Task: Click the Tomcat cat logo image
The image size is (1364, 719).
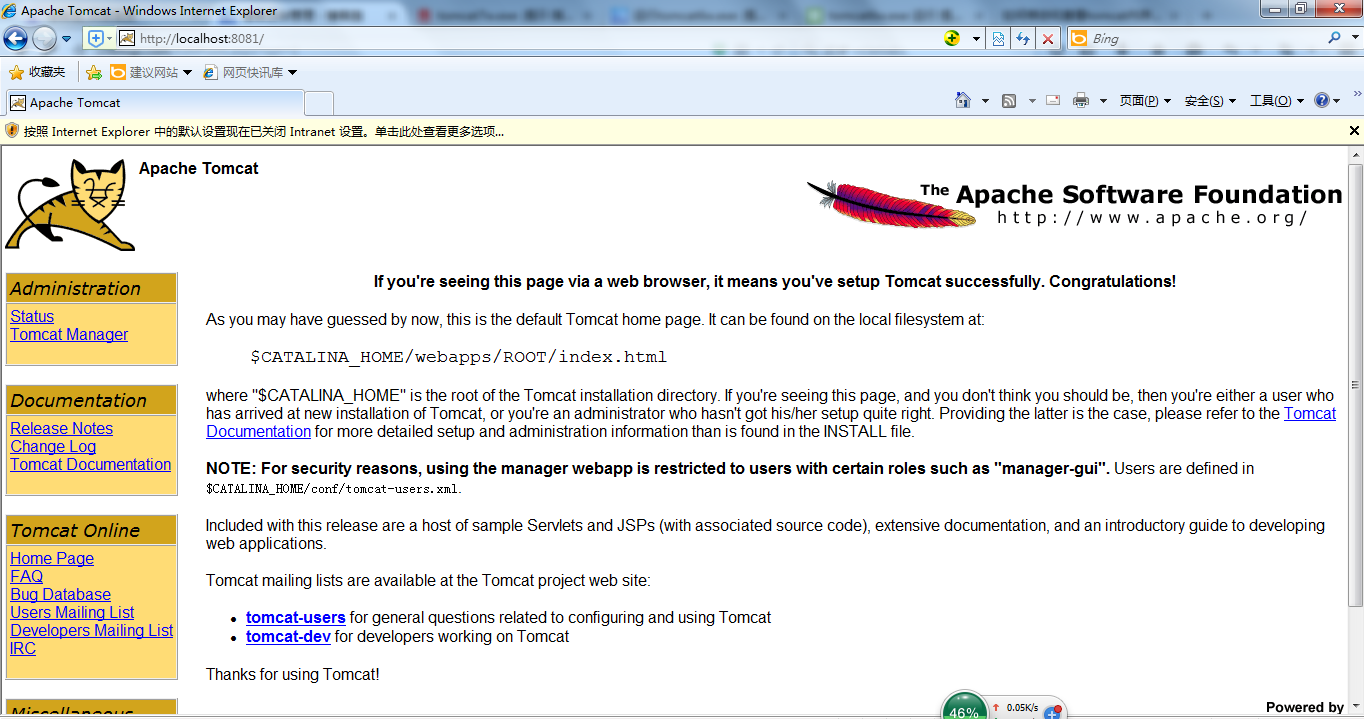Action: pyautogui.click(x=70, y=204)
